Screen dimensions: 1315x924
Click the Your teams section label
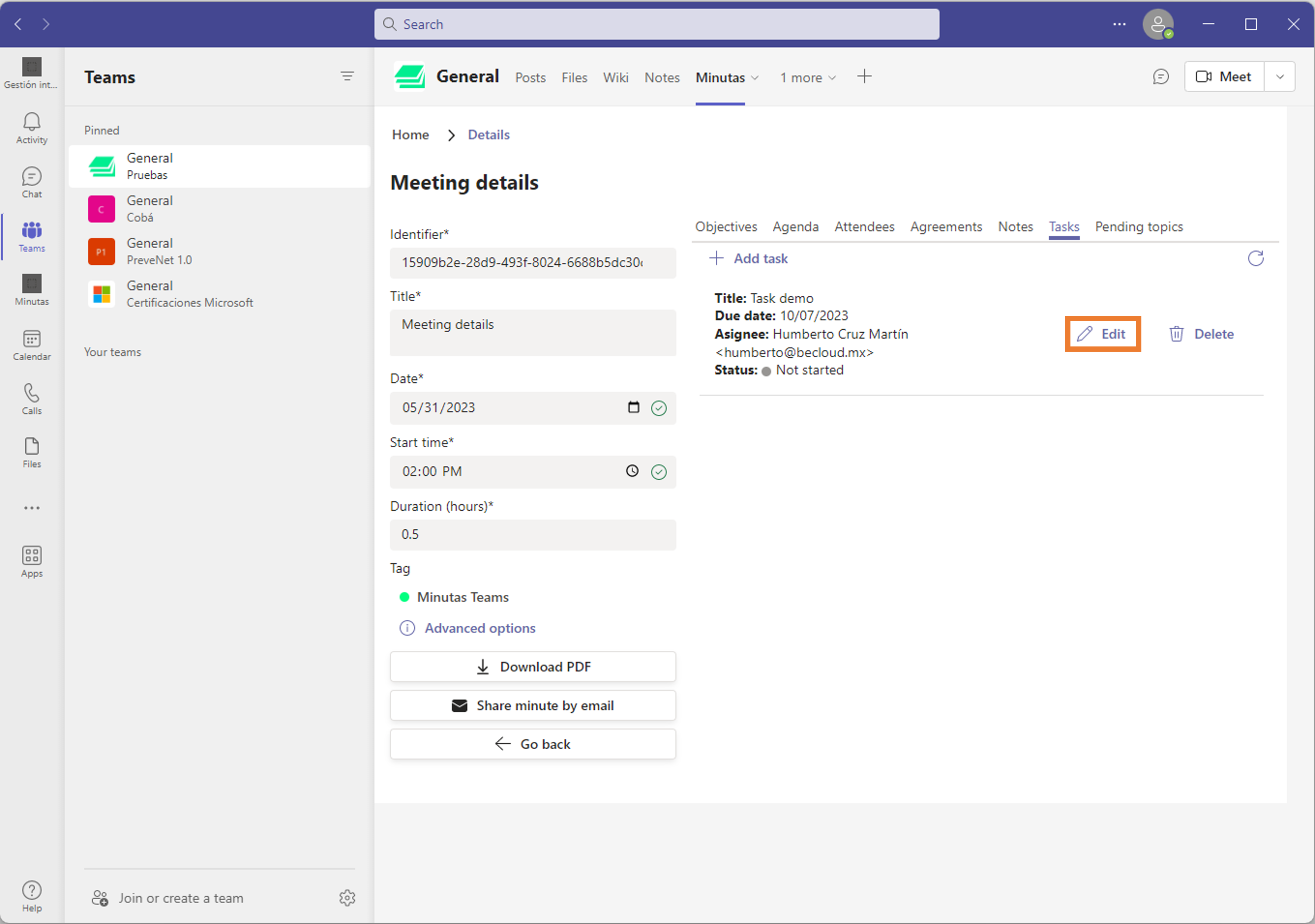(x=112, y=352)
